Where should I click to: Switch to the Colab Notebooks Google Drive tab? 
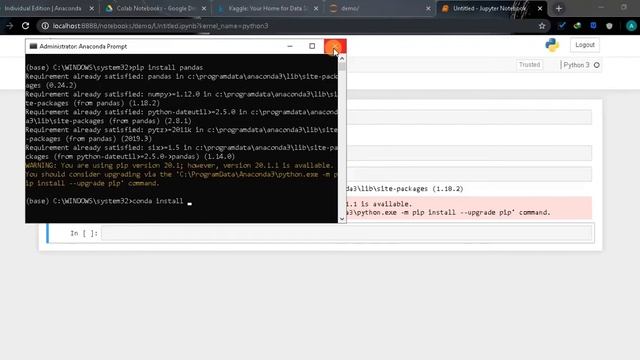155,8
